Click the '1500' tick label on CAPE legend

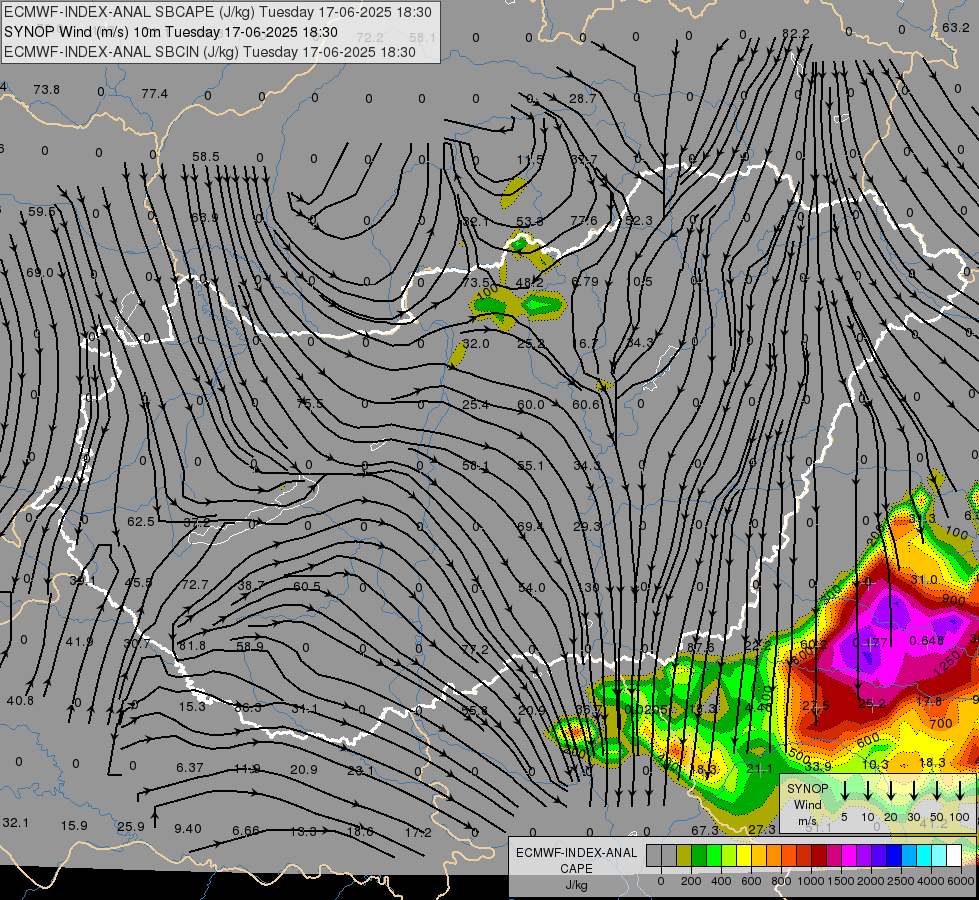click(x=841, y=881)
